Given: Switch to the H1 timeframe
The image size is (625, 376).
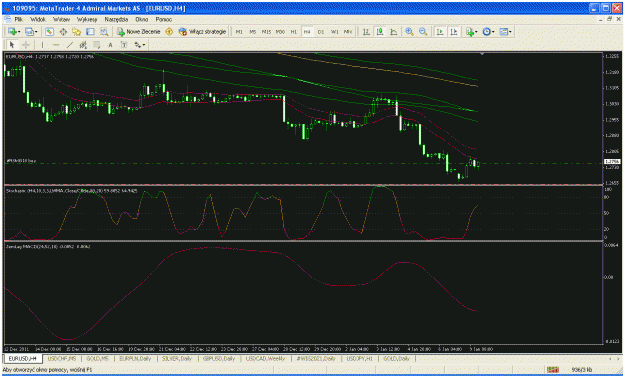Looking at the screenshot, I should tap(294, 31).
